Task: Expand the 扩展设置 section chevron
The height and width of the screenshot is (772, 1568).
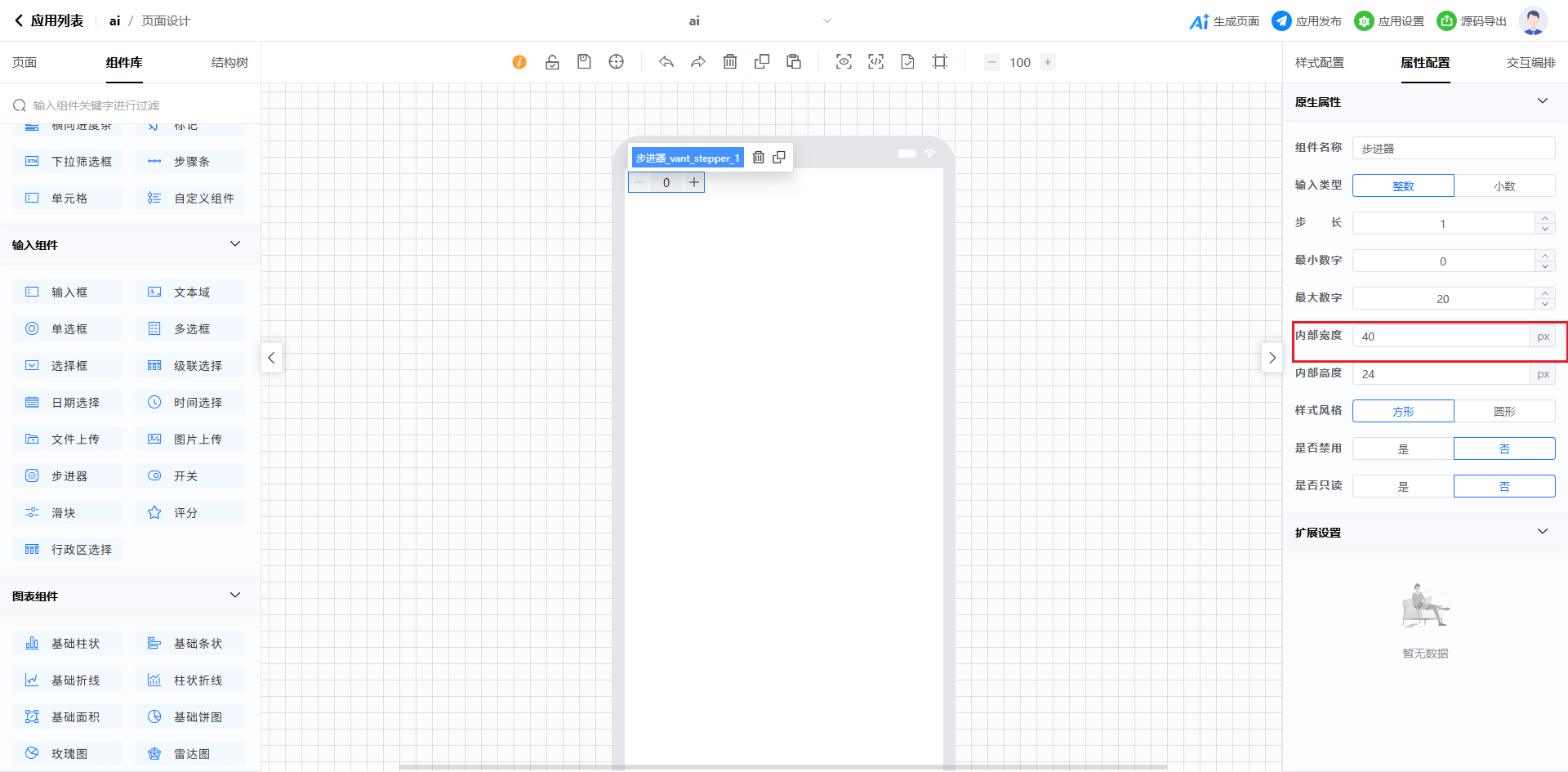Action: [1542, 532]
